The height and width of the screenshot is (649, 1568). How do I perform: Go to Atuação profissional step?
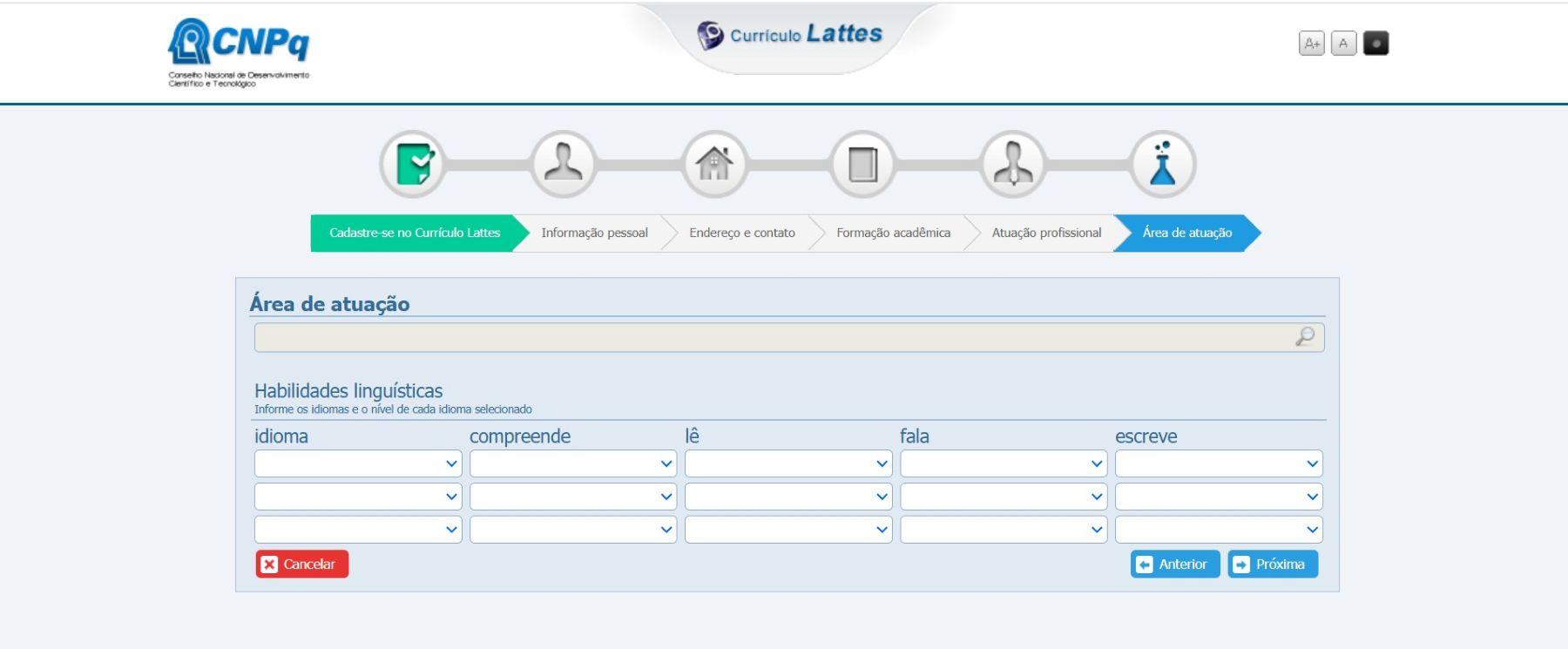tap(1046, 233)
